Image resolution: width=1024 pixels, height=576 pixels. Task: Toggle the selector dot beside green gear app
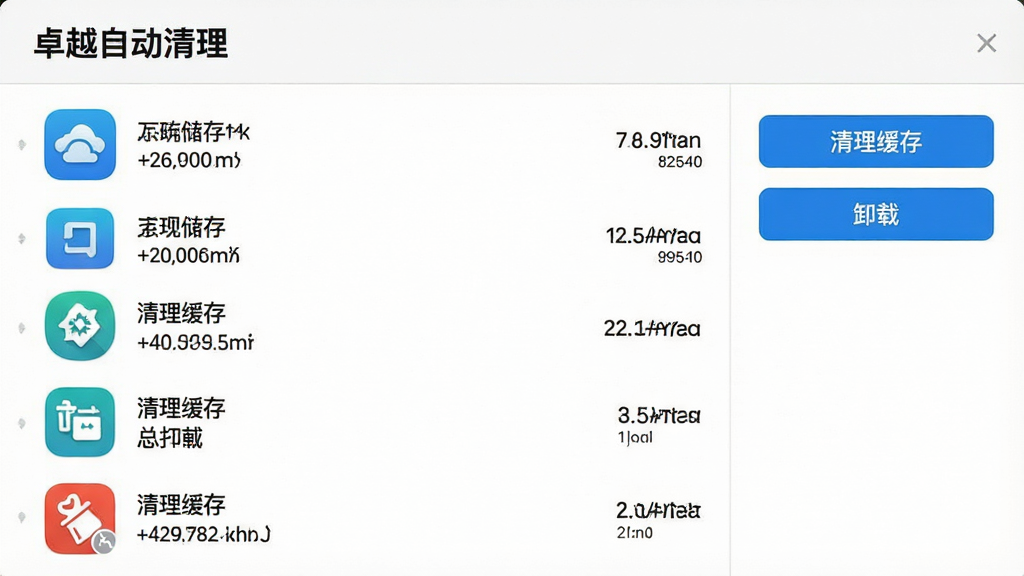[x=22, y=327]
